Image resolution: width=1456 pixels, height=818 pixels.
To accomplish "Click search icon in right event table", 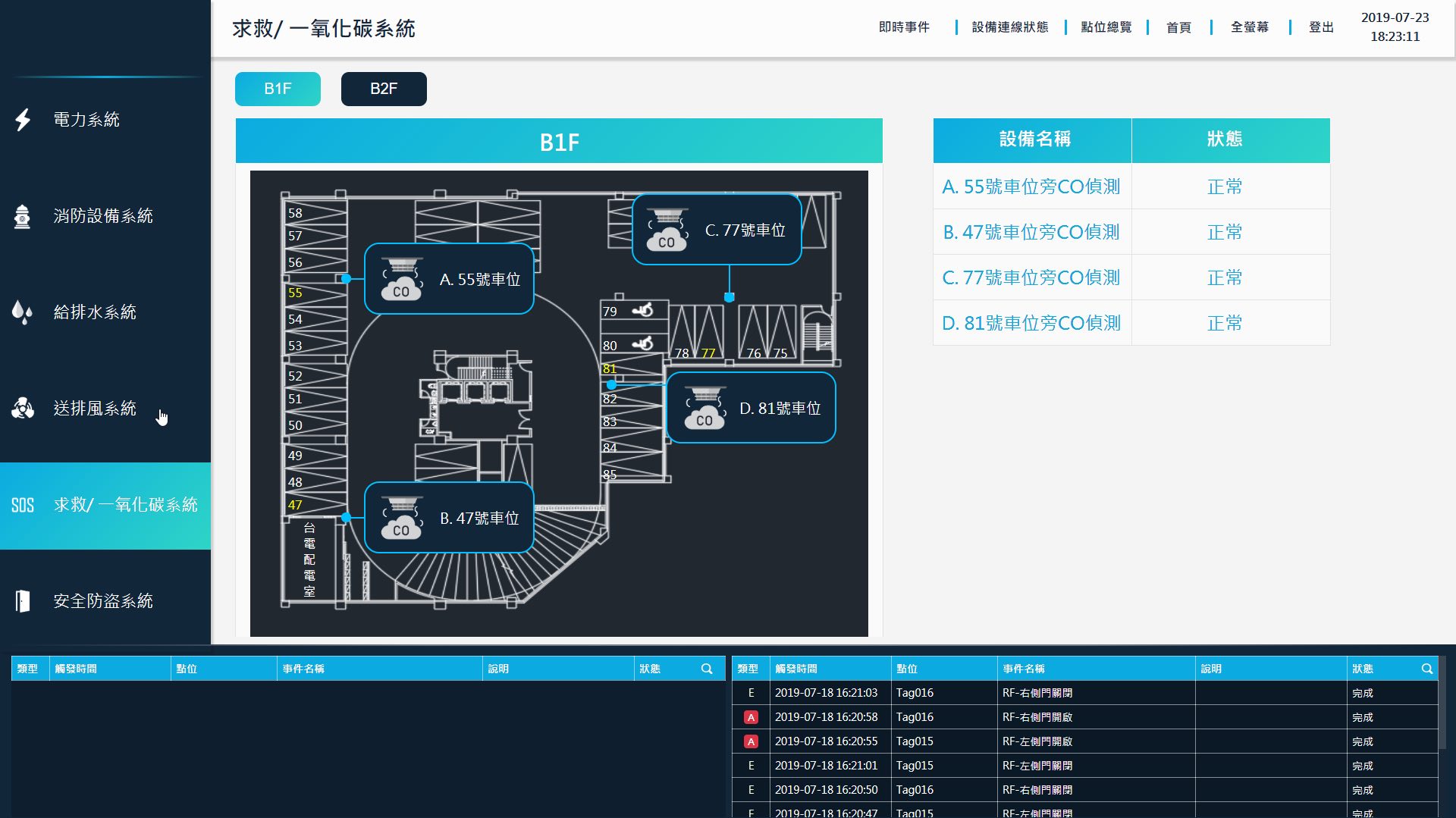I will coord(1426,669).
